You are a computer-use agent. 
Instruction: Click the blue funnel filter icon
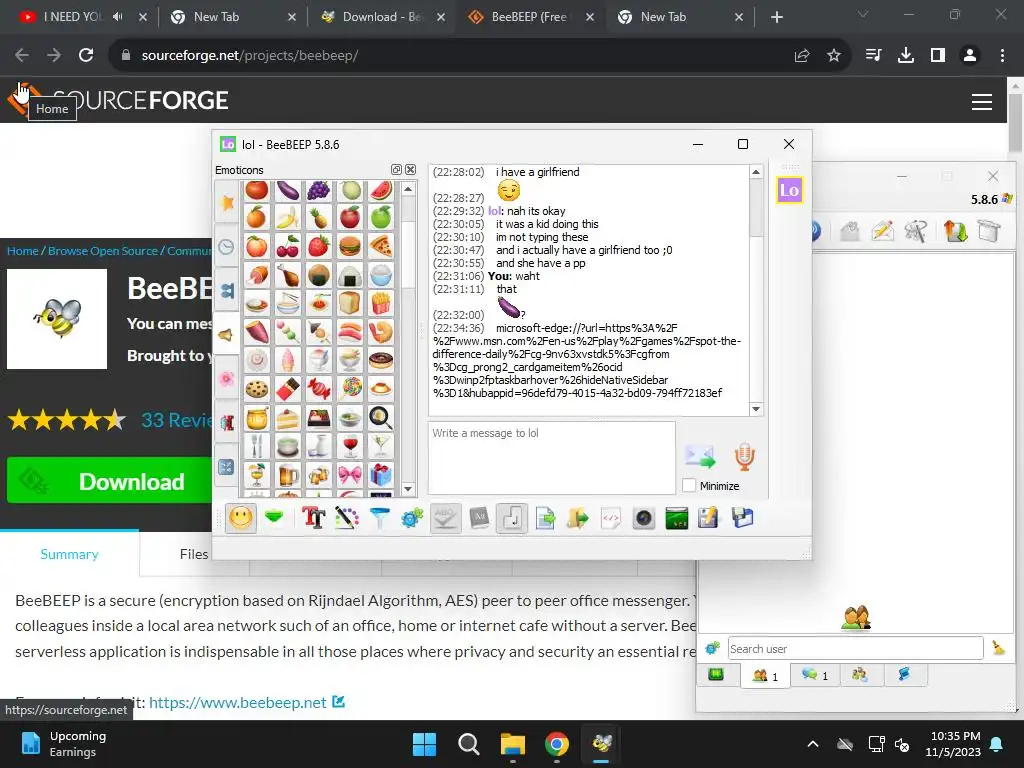point(379,519)
